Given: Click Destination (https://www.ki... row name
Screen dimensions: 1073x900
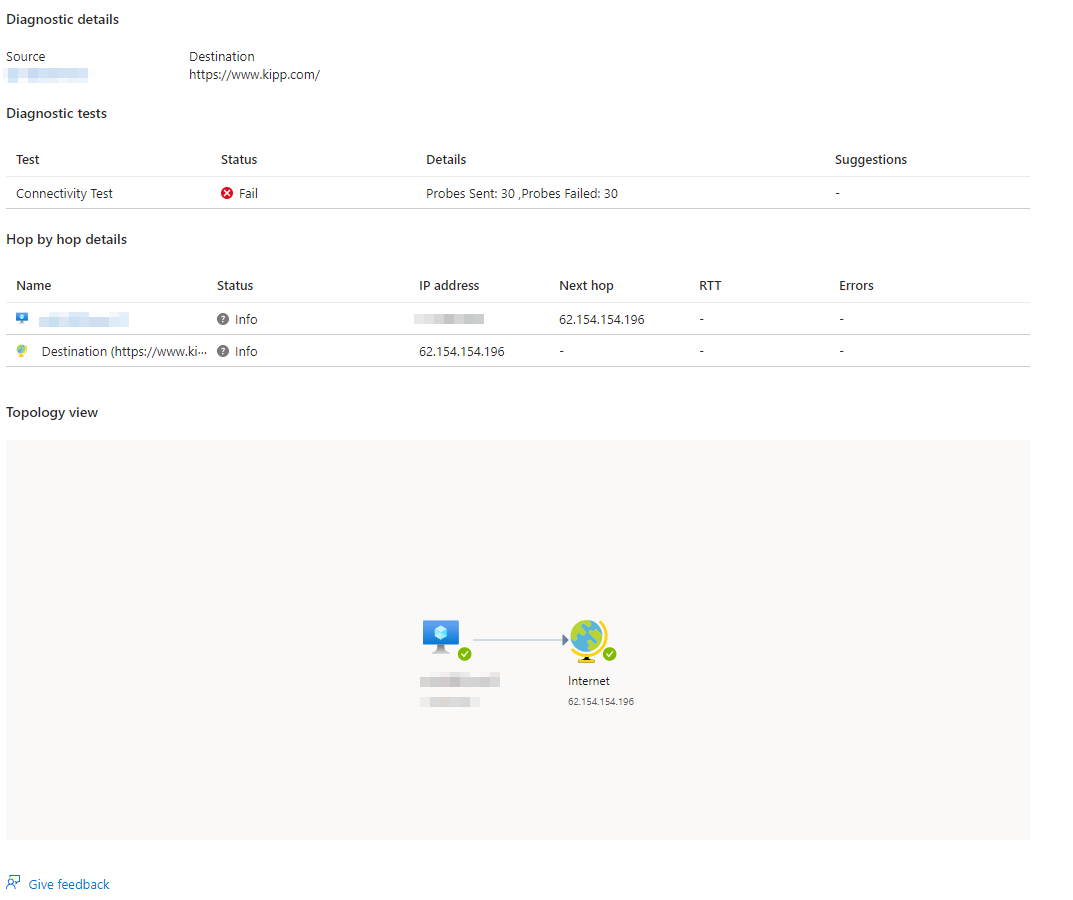Looking at the screenshot, I should click(x=124, y=352).
